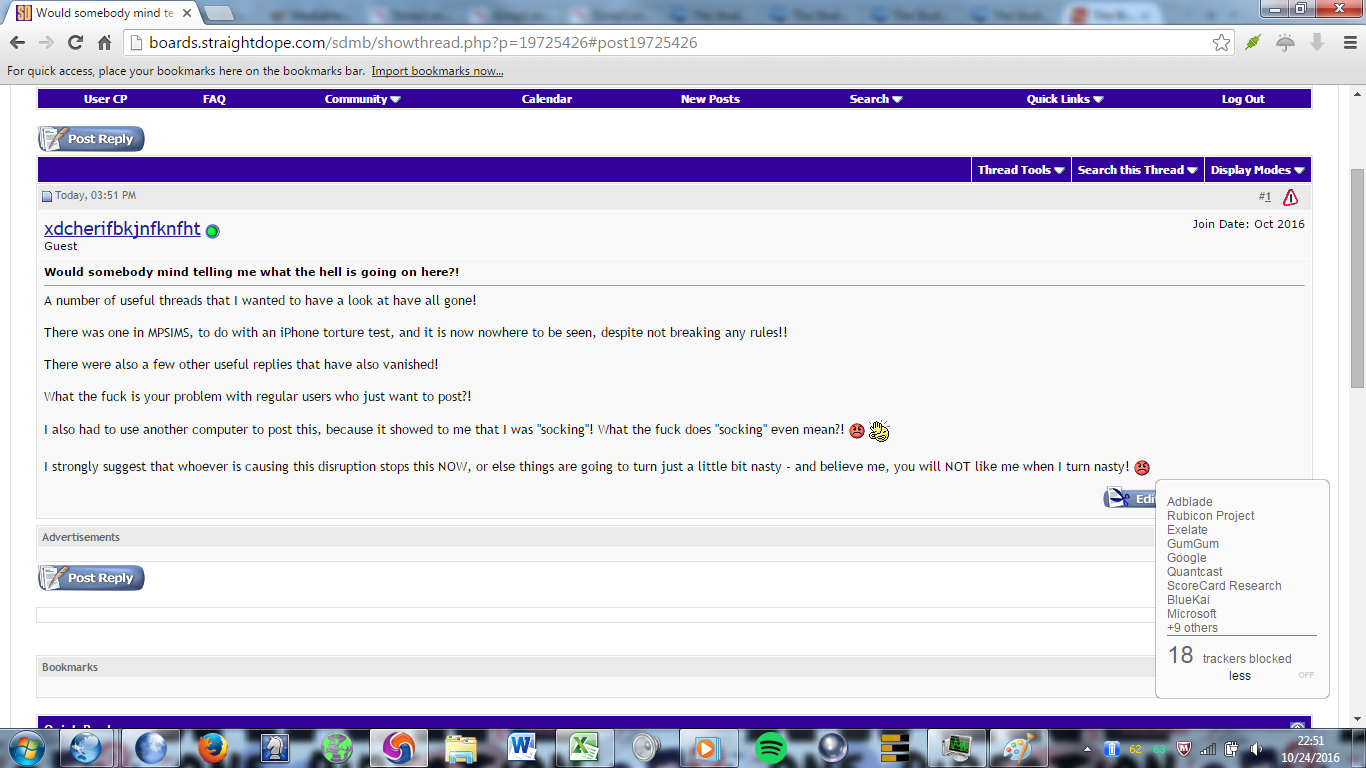Image resolution: width=1366 pixels, height=768 pixels.
Task: Click the umbrella extension icon in toolbar
Action: pyautogui.click(x=1285, y=43)
